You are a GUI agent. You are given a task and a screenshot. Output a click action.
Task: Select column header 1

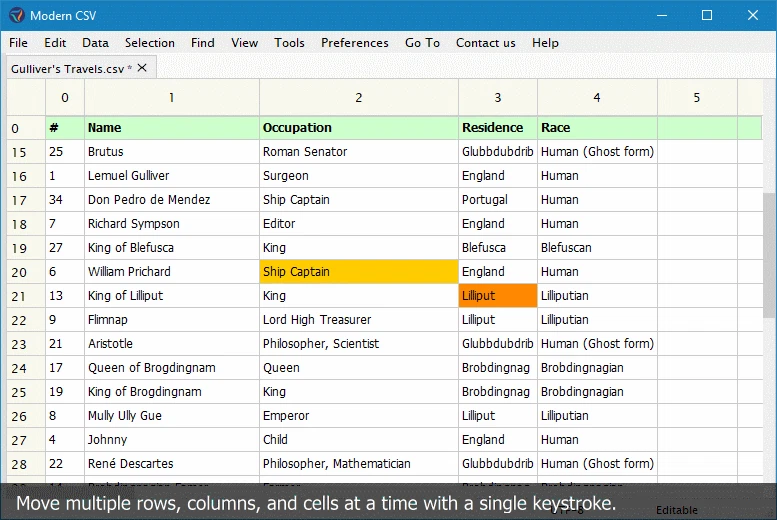[x=171, y=98]
